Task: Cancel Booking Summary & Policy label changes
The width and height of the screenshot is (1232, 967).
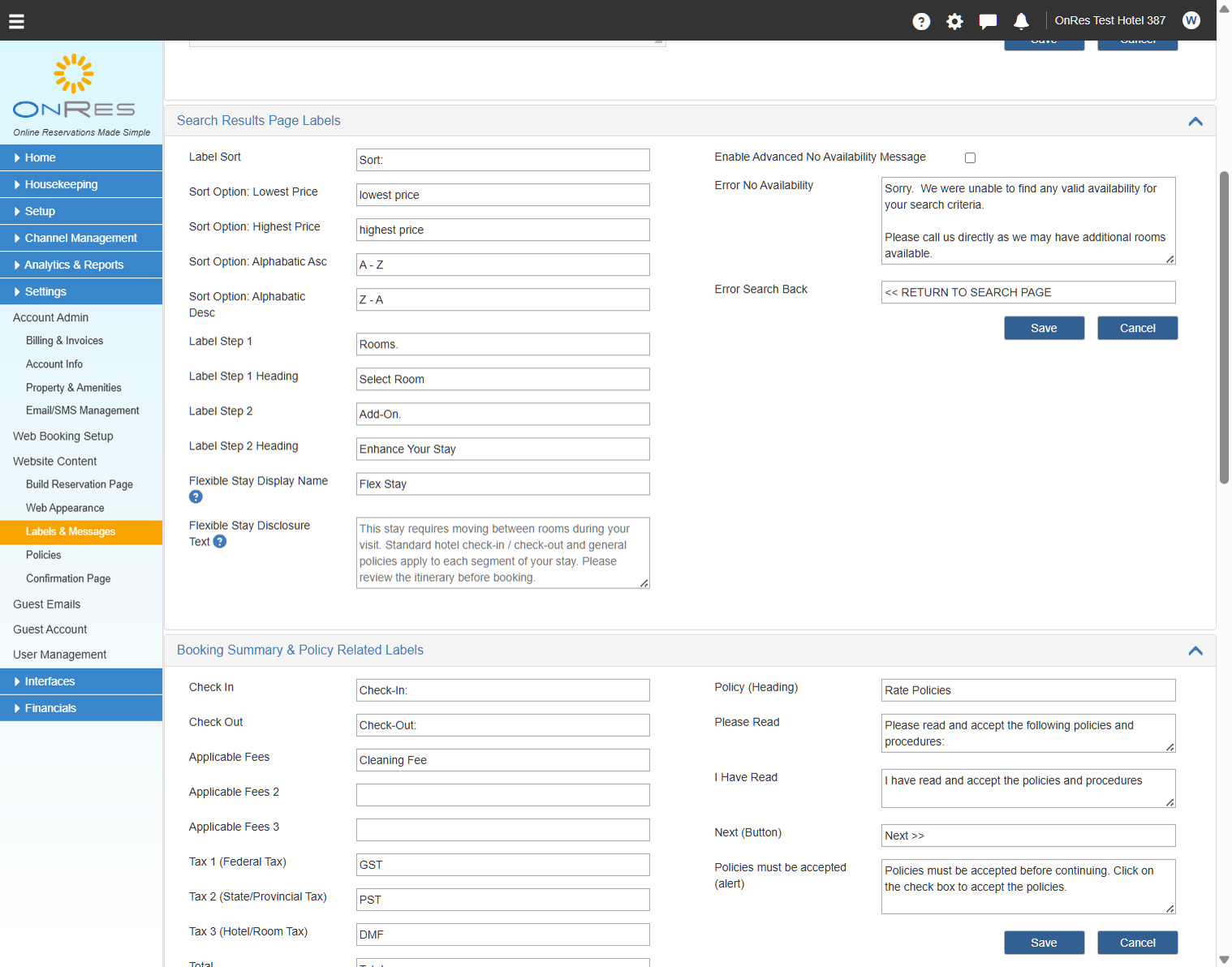Action: point(1137,943)
